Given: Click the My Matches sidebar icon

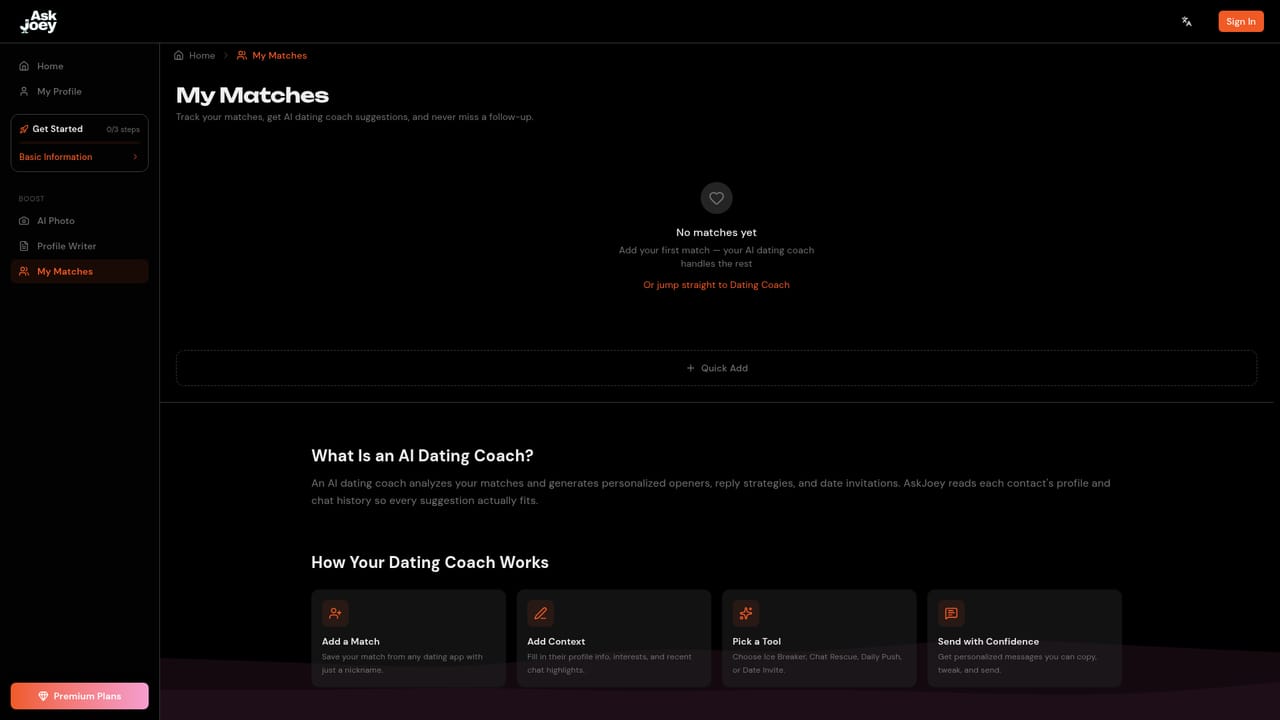Looking at the screenshot, I should coord(24,271).
